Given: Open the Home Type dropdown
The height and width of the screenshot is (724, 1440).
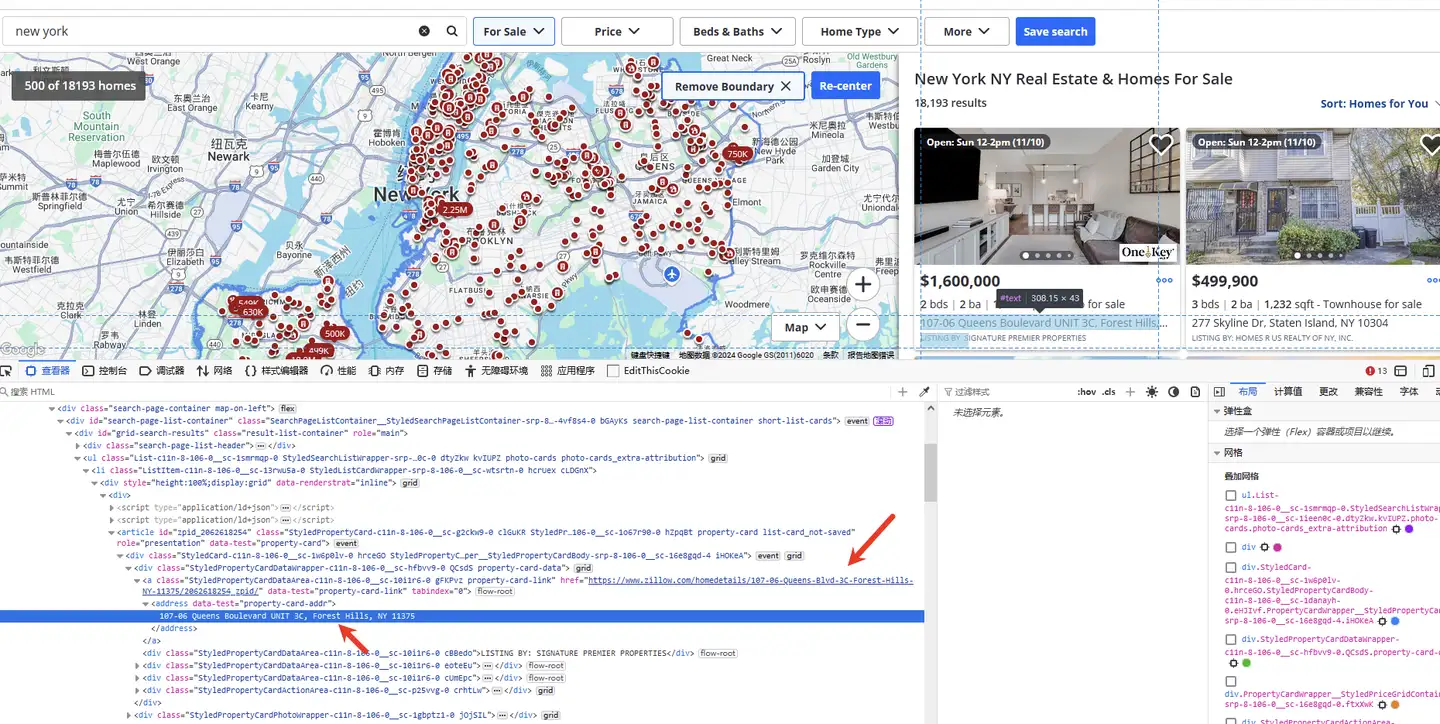Looking at the screenshot, I should coord(860,31).
